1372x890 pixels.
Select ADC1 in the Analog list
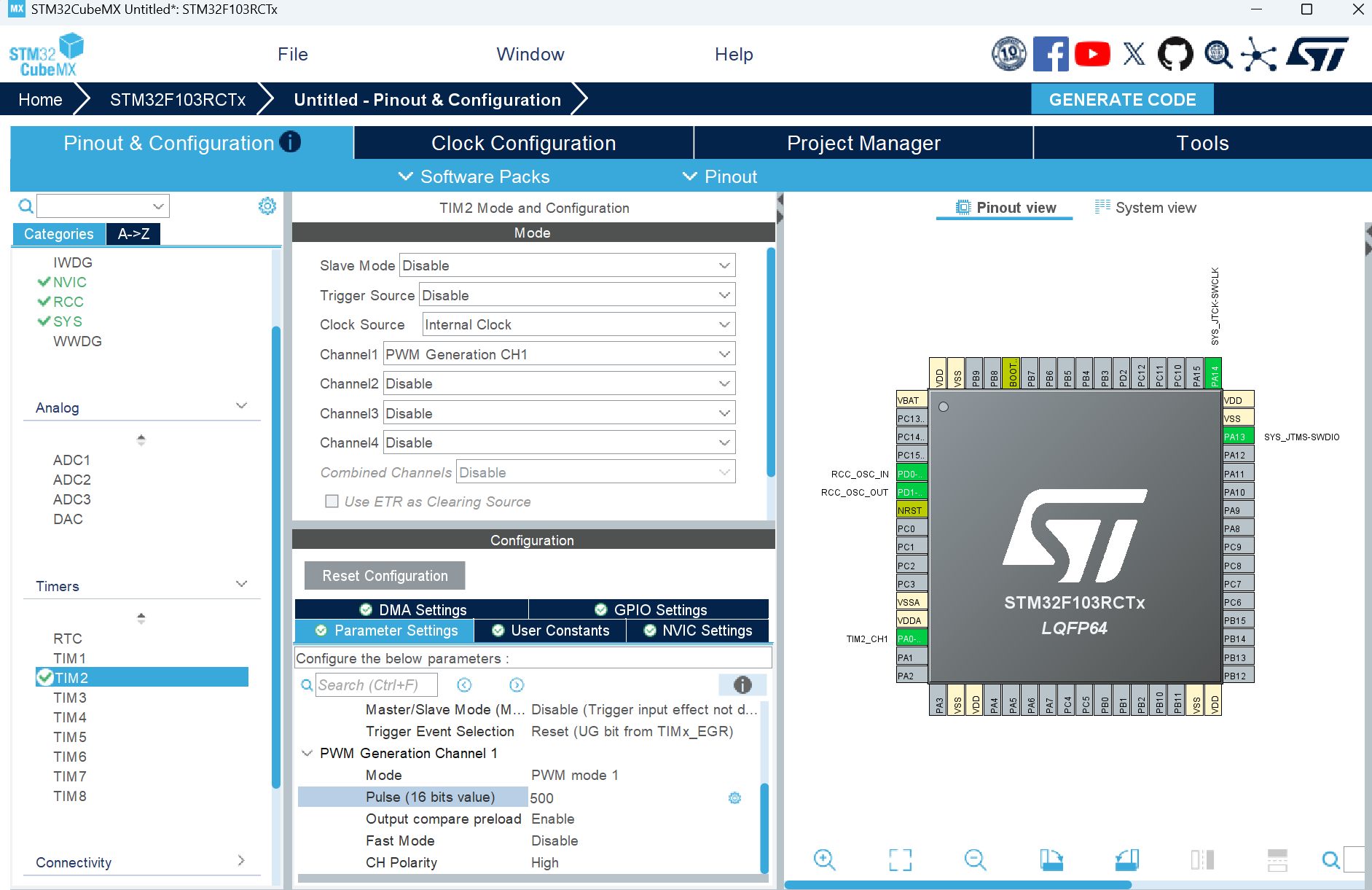tap(72, 460)
